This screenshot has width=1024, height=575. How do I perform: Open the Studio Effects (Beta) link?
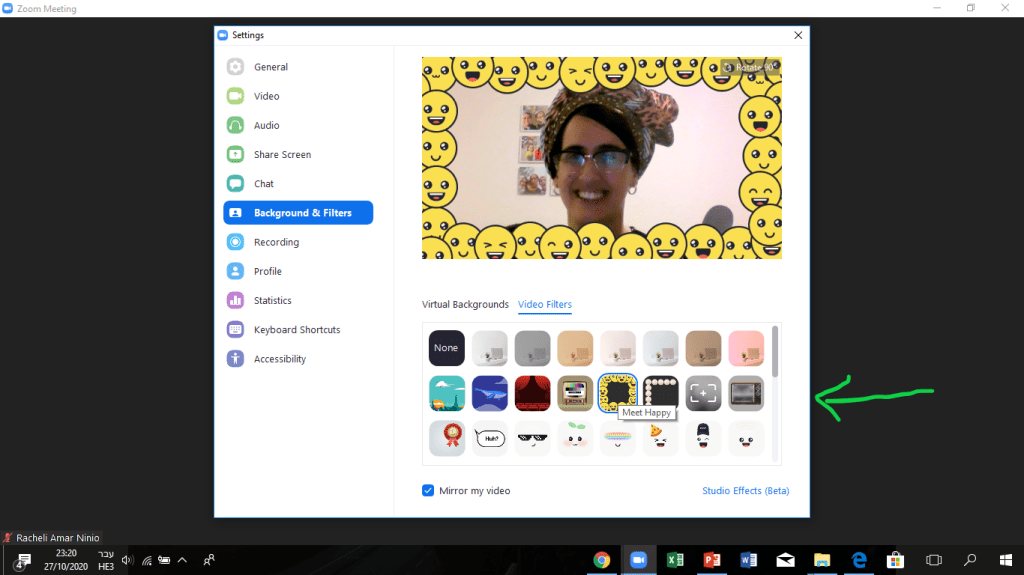(x=745, y=491)
